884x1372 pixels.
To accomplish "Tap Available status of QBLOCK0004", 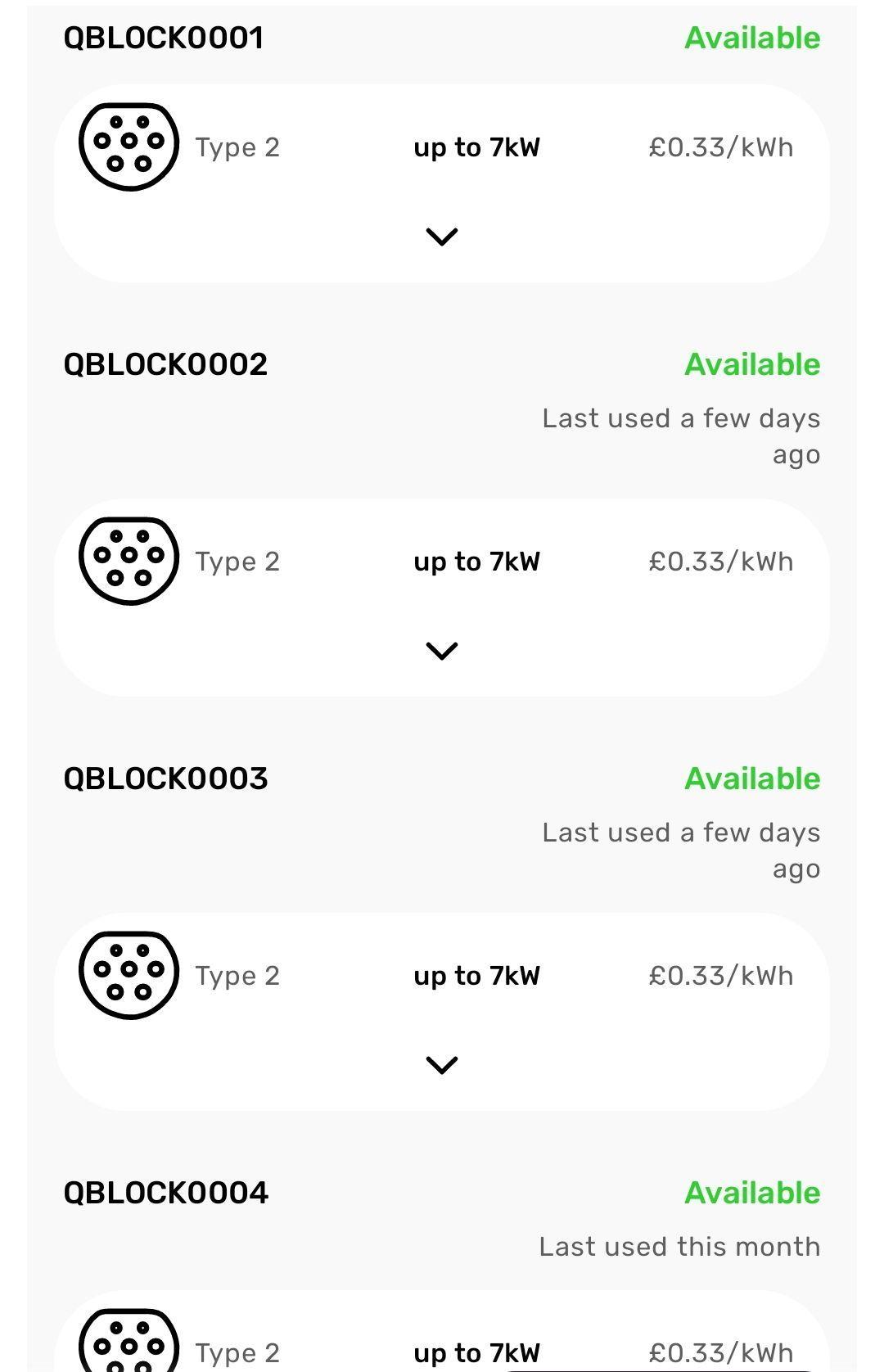I will pyautogui.click(x=752, y=1193).
